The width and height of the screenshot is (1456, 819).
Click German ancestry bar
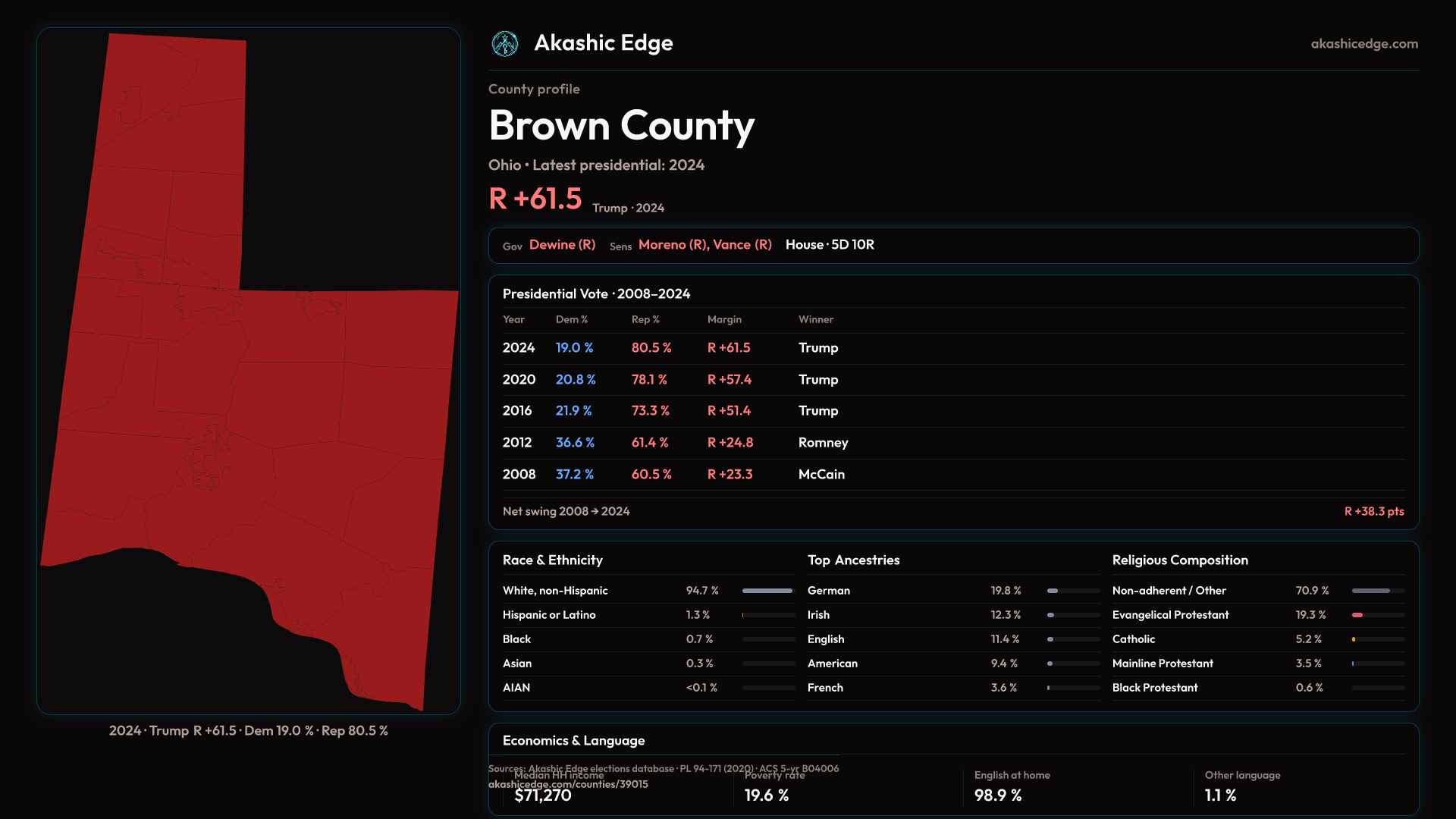tap(1053, 591)
